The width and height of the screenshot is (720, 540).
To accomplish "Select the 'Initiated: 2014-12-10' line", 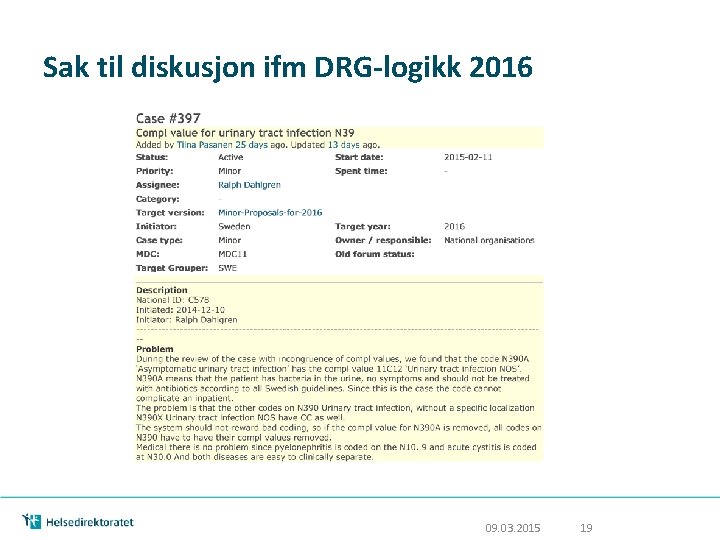I will (x=180, y=310).
